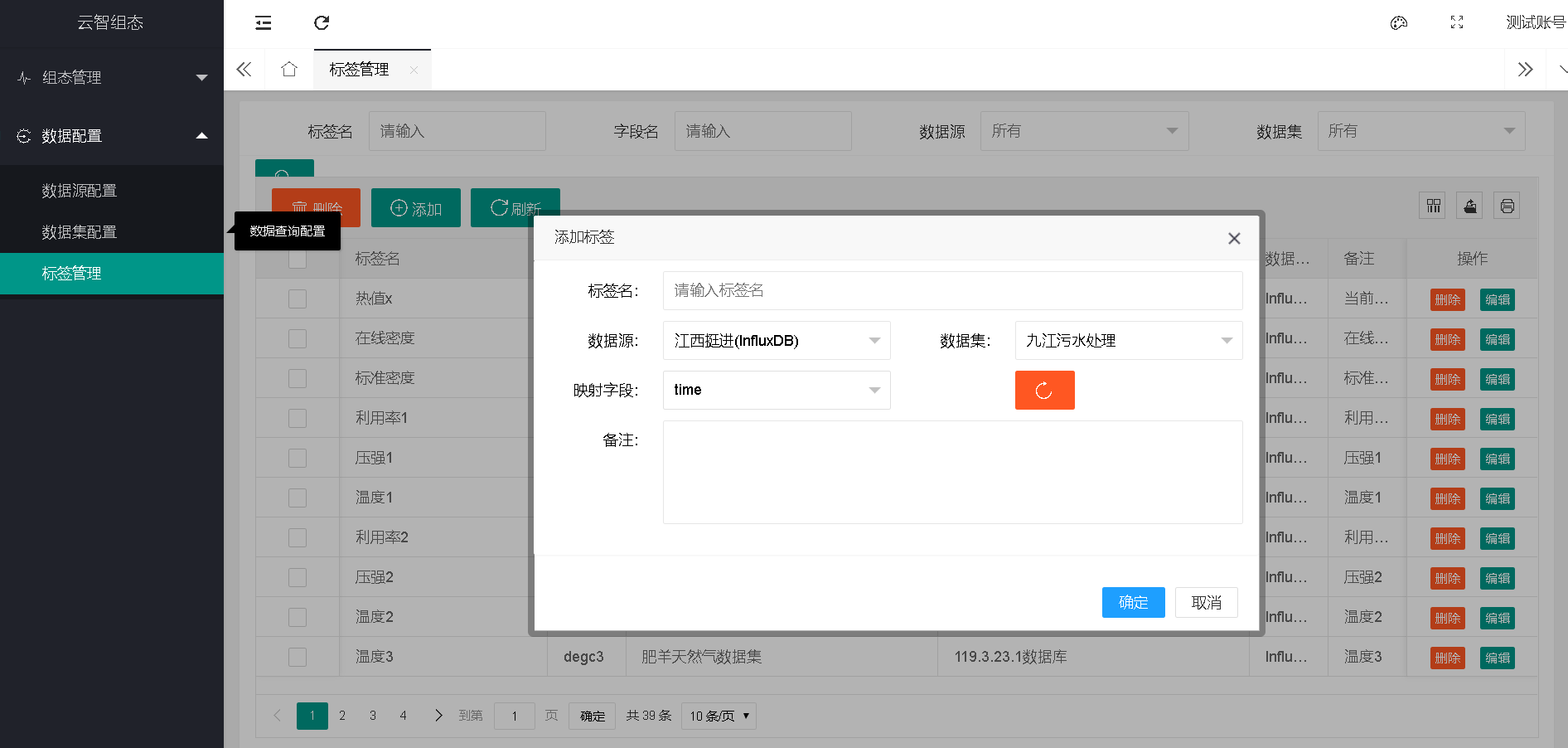Viewport: 1568px width, 748px height.
Task: Click the orange refresh button in the dialog
Action: [x=1045, y=390]
